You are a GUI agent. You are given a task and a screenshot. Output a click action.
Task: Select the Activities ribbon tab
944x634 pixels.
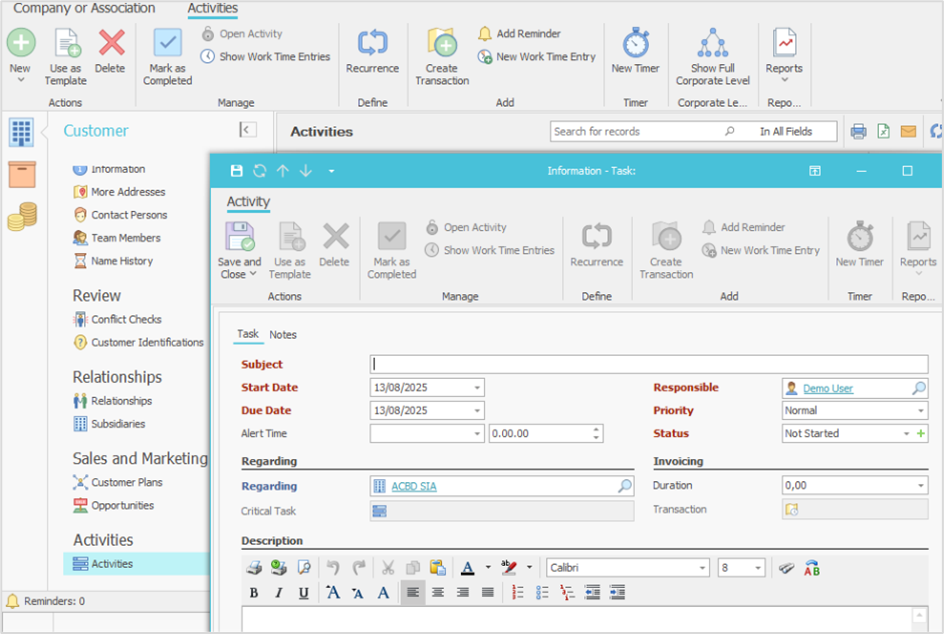pyautogui.click(x=213, y=9)
